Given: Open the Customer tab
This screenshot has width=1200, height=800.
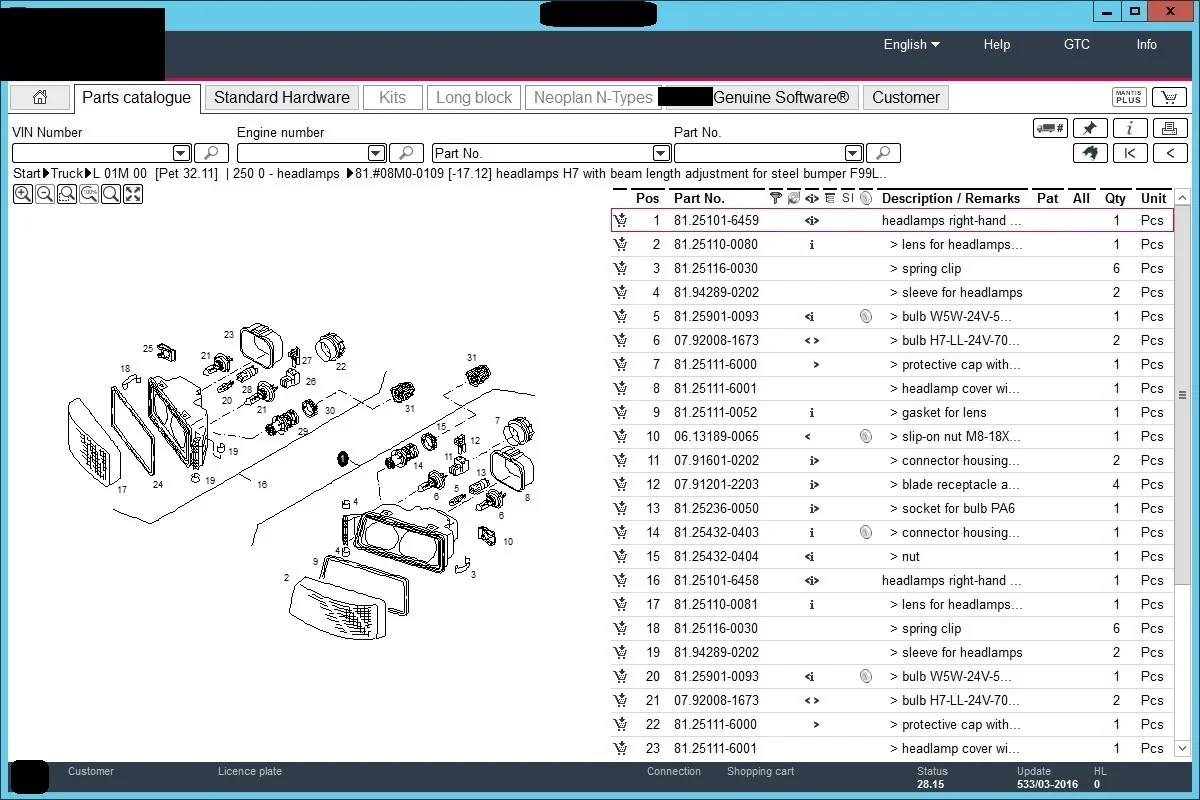Looking at the screenshot, I should click(905, 97).
